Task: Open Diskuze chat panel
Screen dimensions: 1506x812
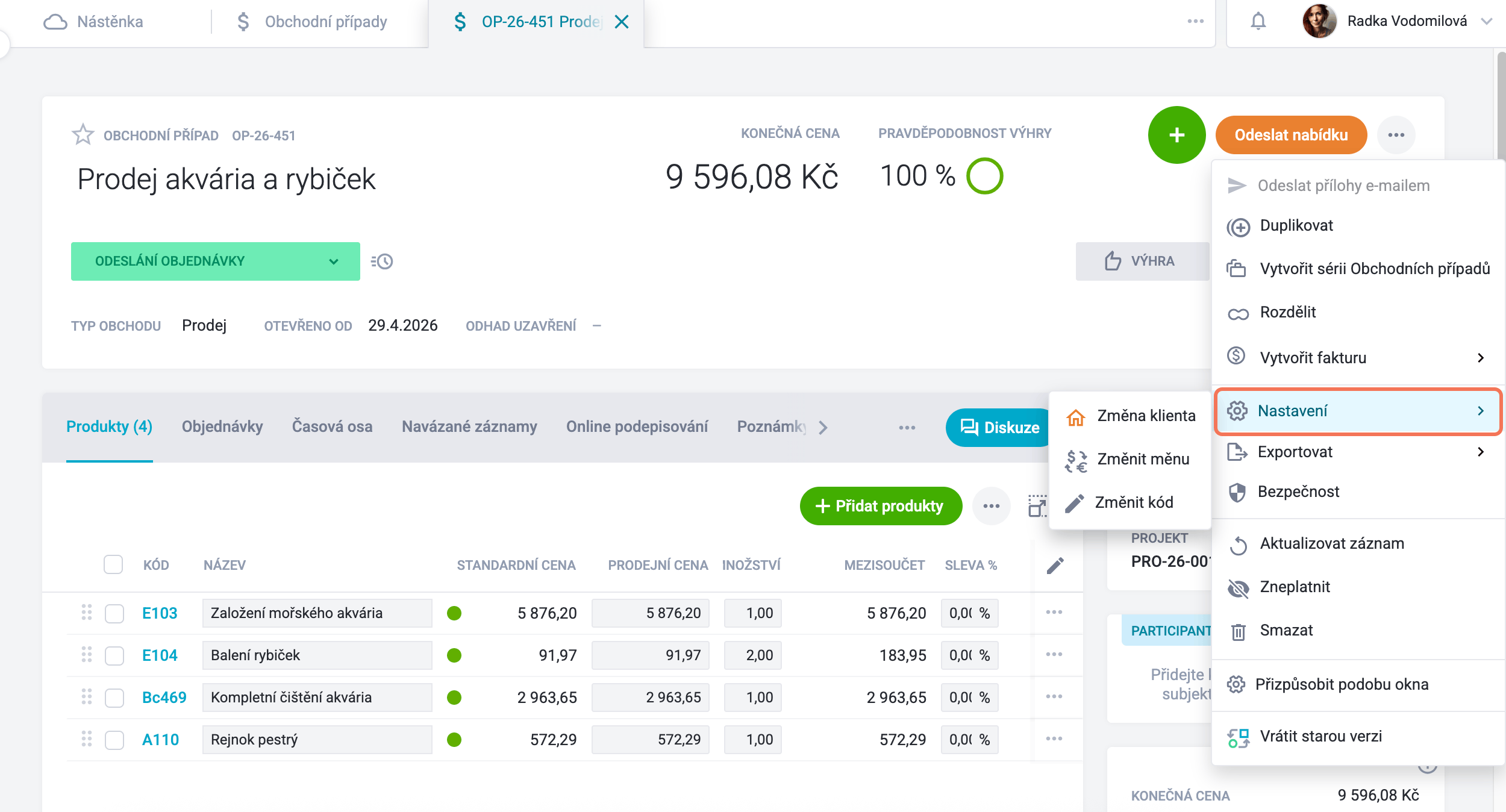Action: (999, 427)
